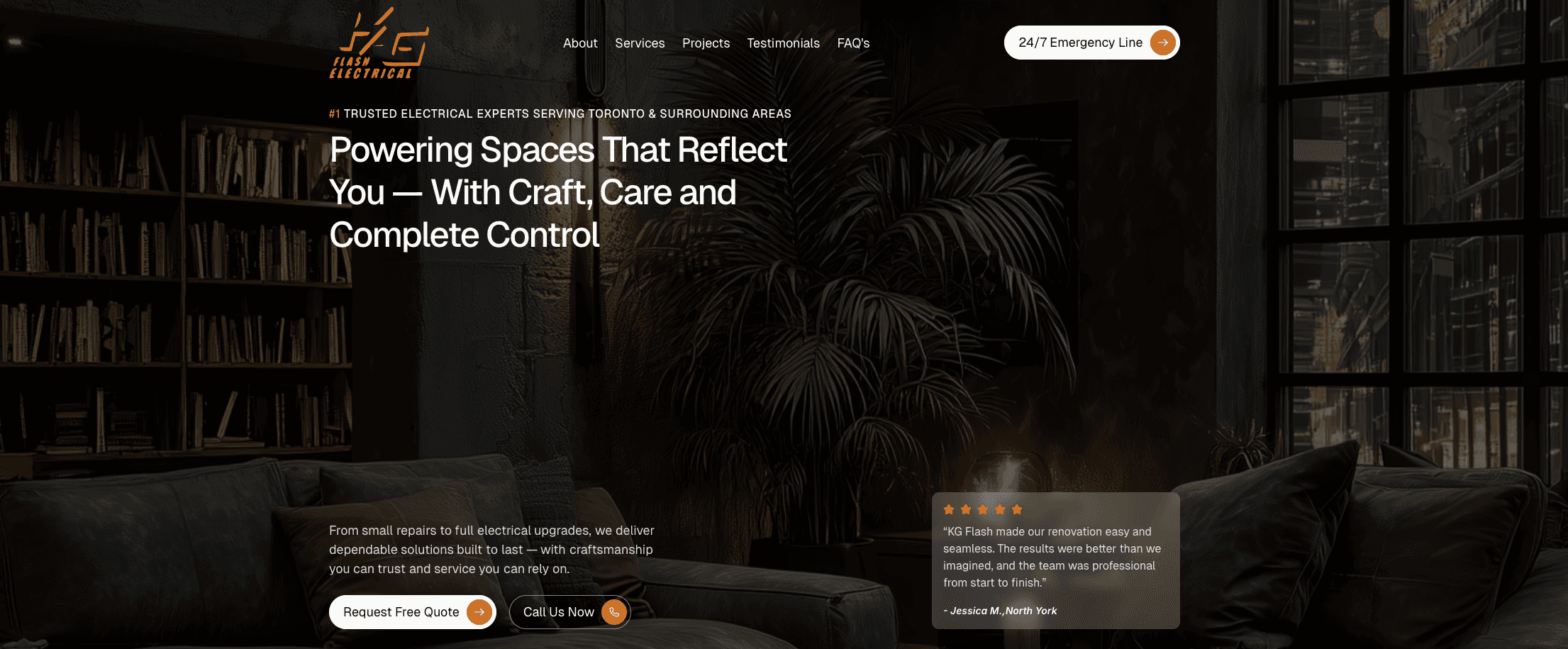Click the Request Free Quote button

point(412,612)
